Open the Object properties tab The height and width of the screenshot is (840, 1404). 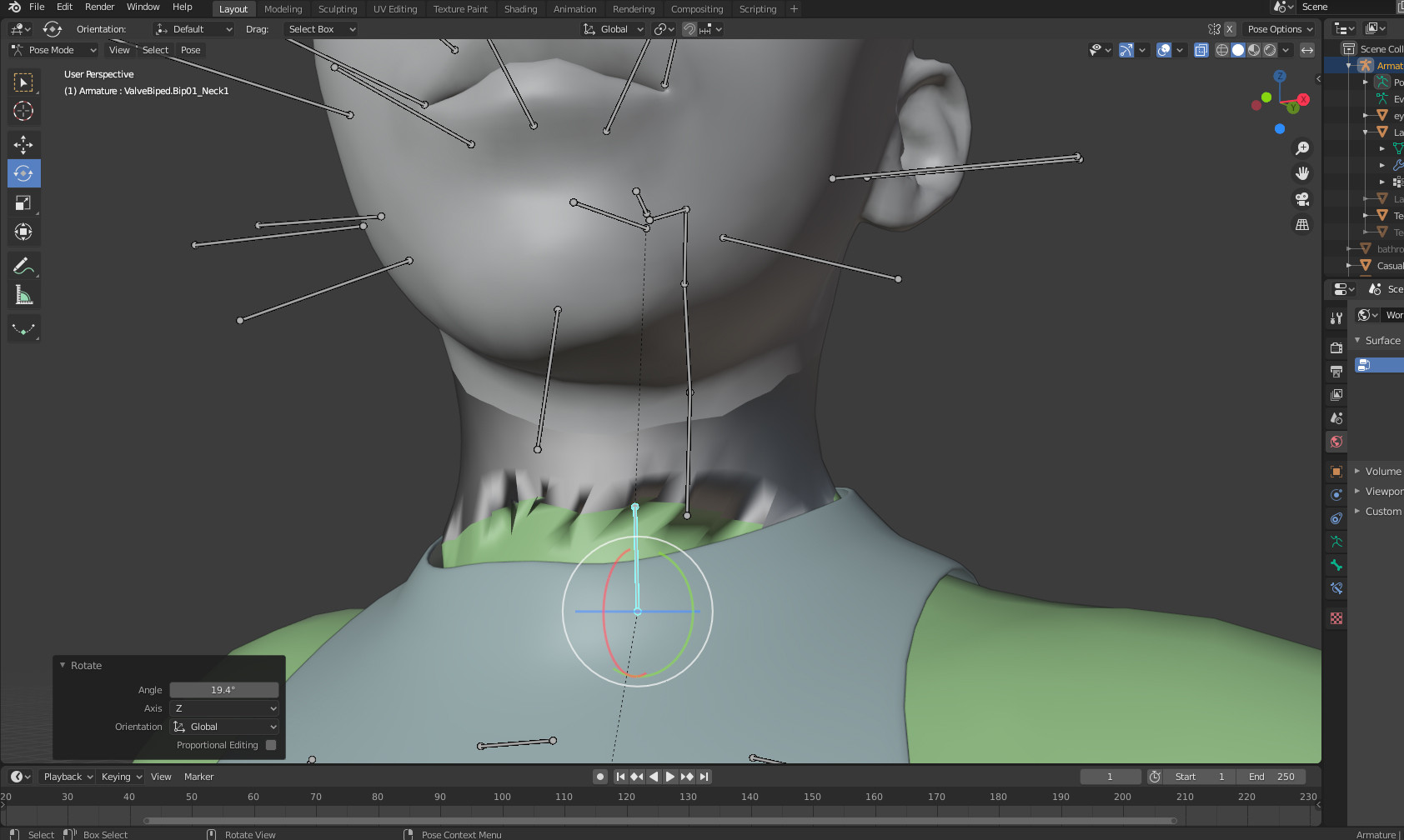[x=1336, y=472]
